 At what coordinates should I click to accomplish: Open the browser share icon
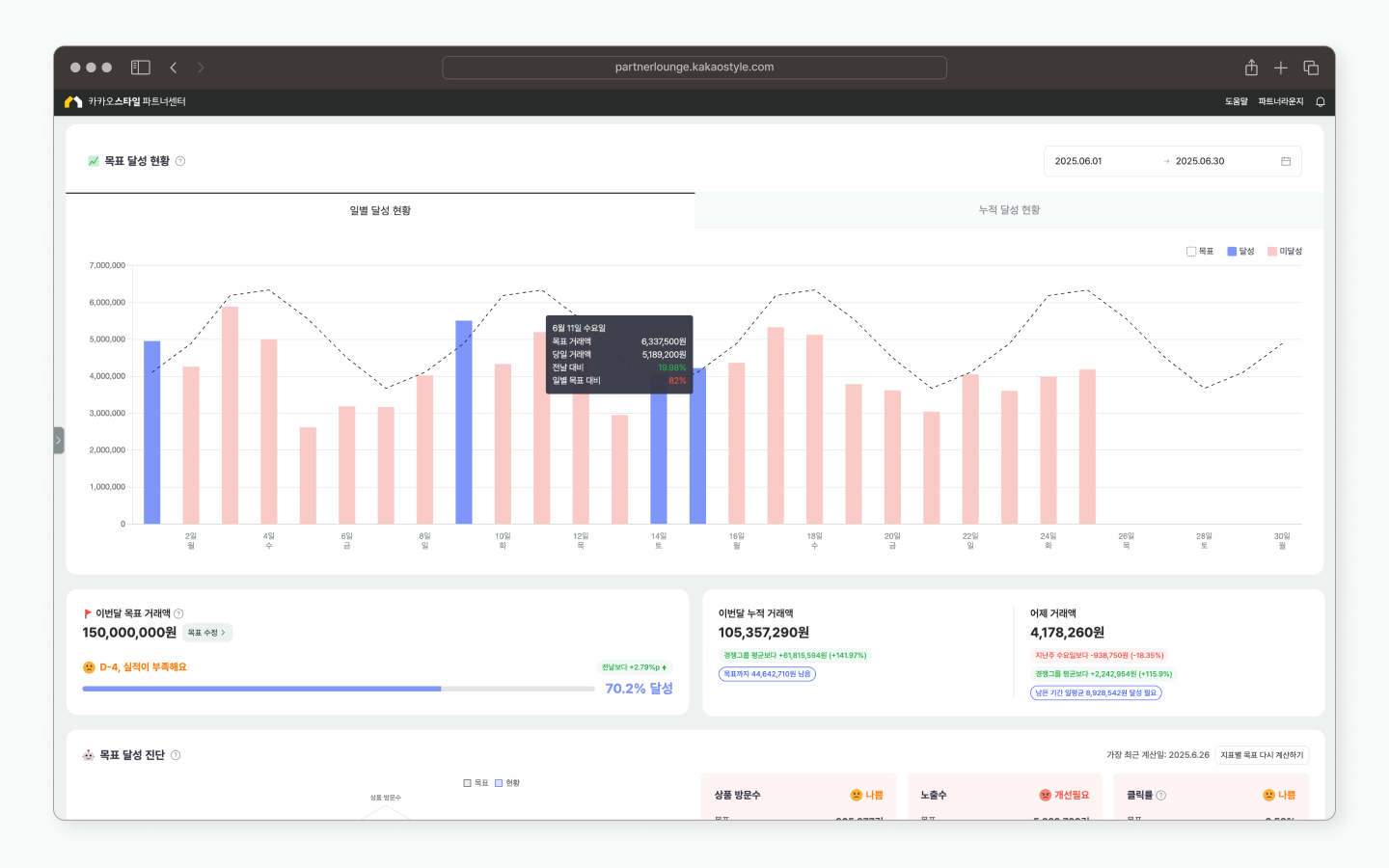(1251, 68)
